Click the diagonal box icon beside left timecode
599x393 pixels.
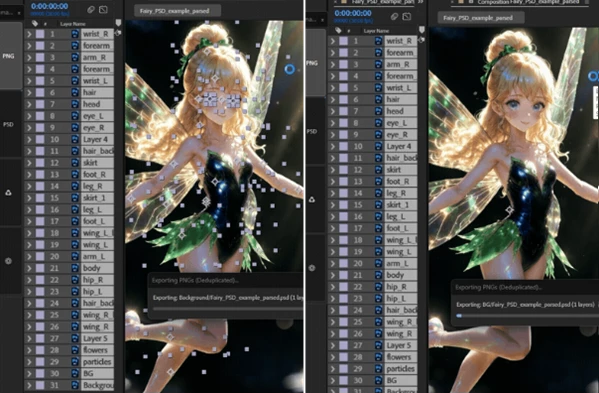(x=103, y=10)
